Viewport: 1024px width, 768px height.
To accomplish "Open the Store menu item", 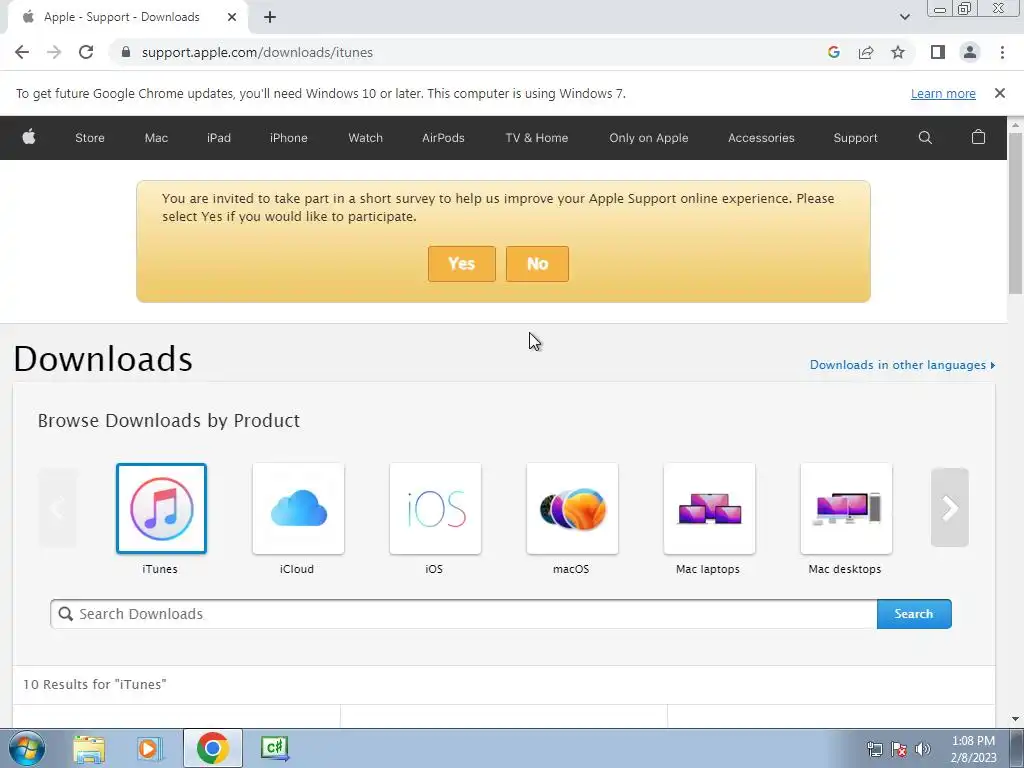I will [x=89, y=138].
